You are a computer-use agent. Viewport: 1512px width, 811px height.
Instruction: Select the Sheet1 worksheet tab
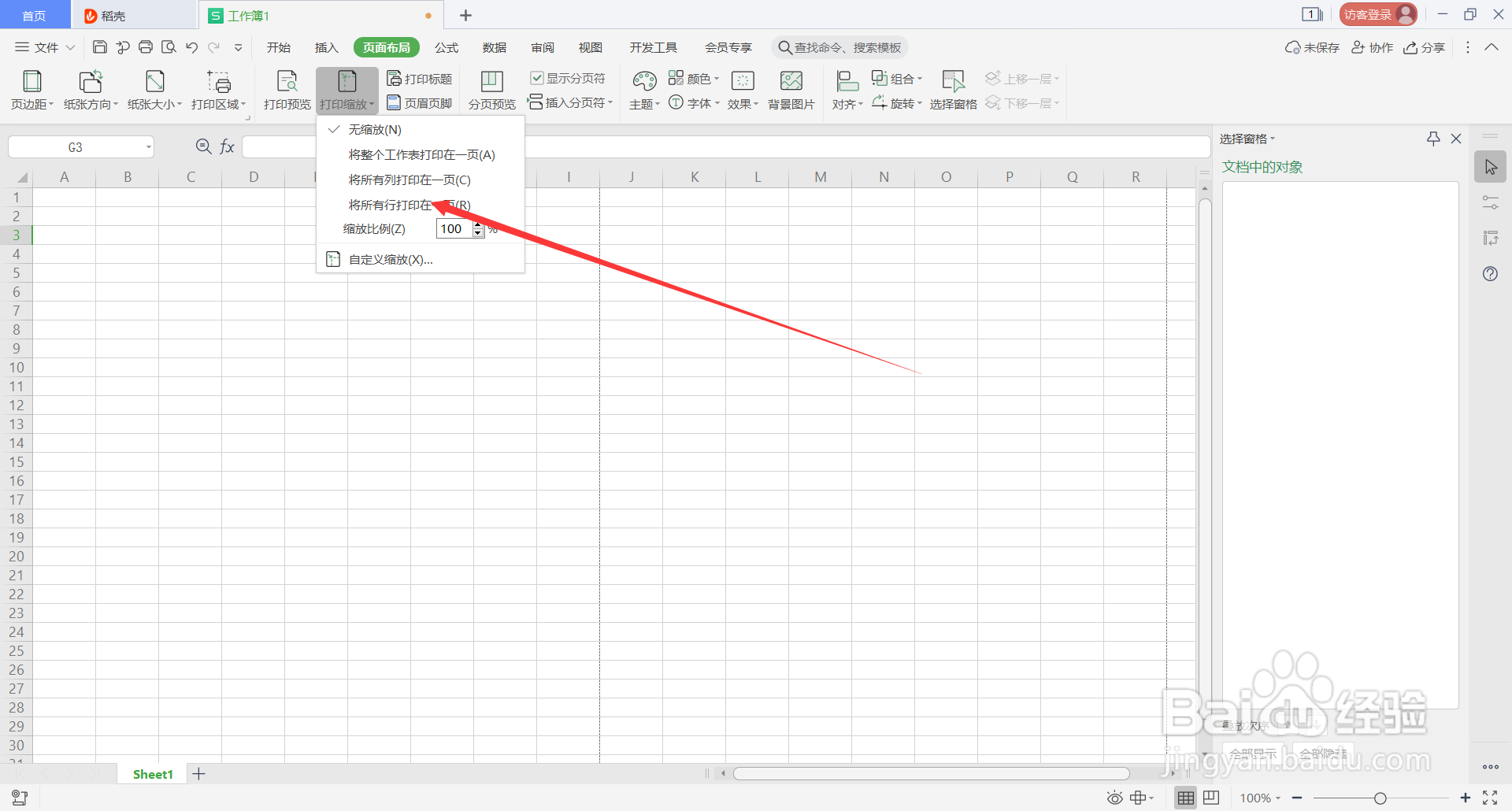pos(153,774)
